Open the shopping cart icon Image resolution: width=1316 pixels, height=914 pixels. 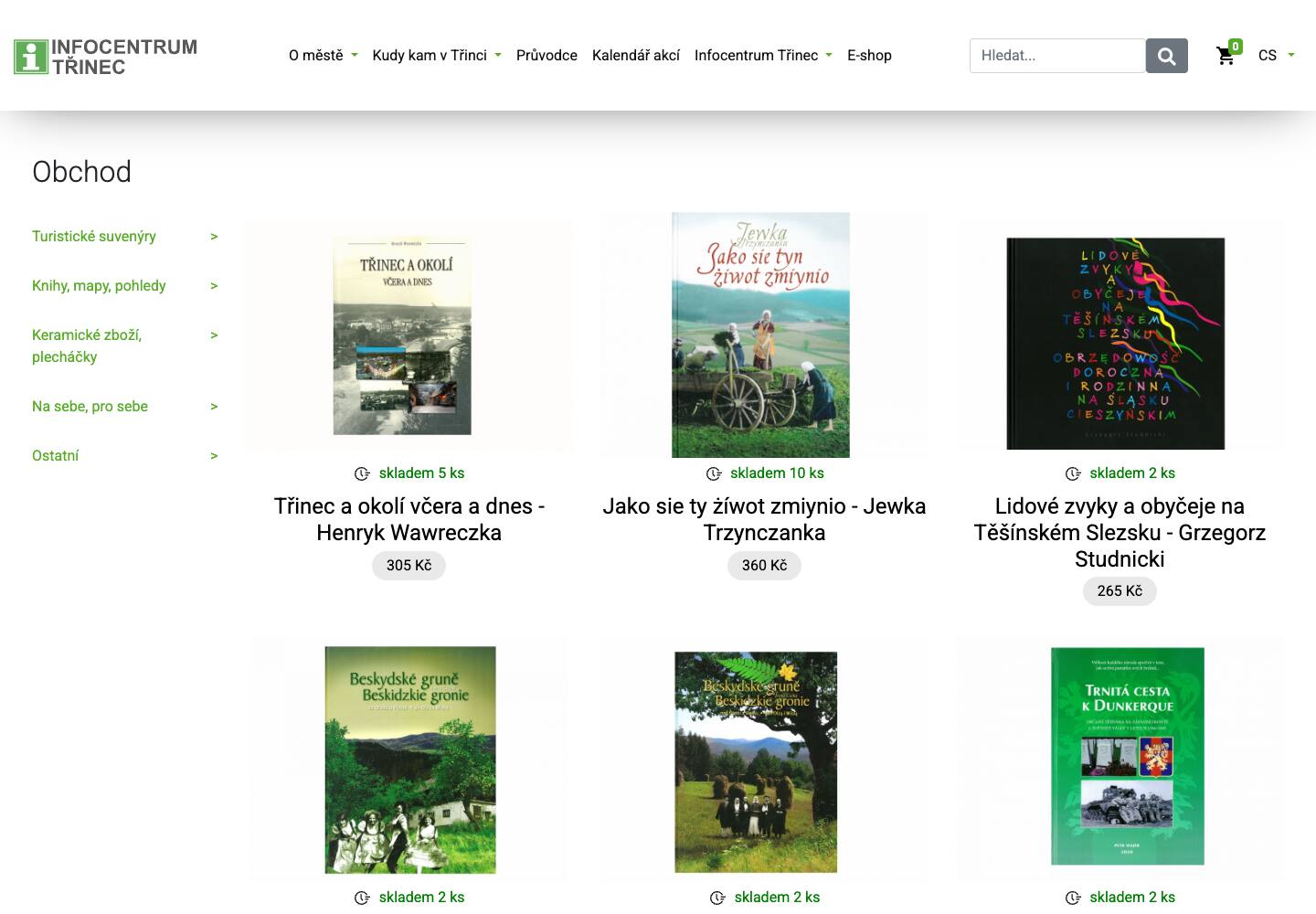pyautogui.click(x=1226, y=57)
